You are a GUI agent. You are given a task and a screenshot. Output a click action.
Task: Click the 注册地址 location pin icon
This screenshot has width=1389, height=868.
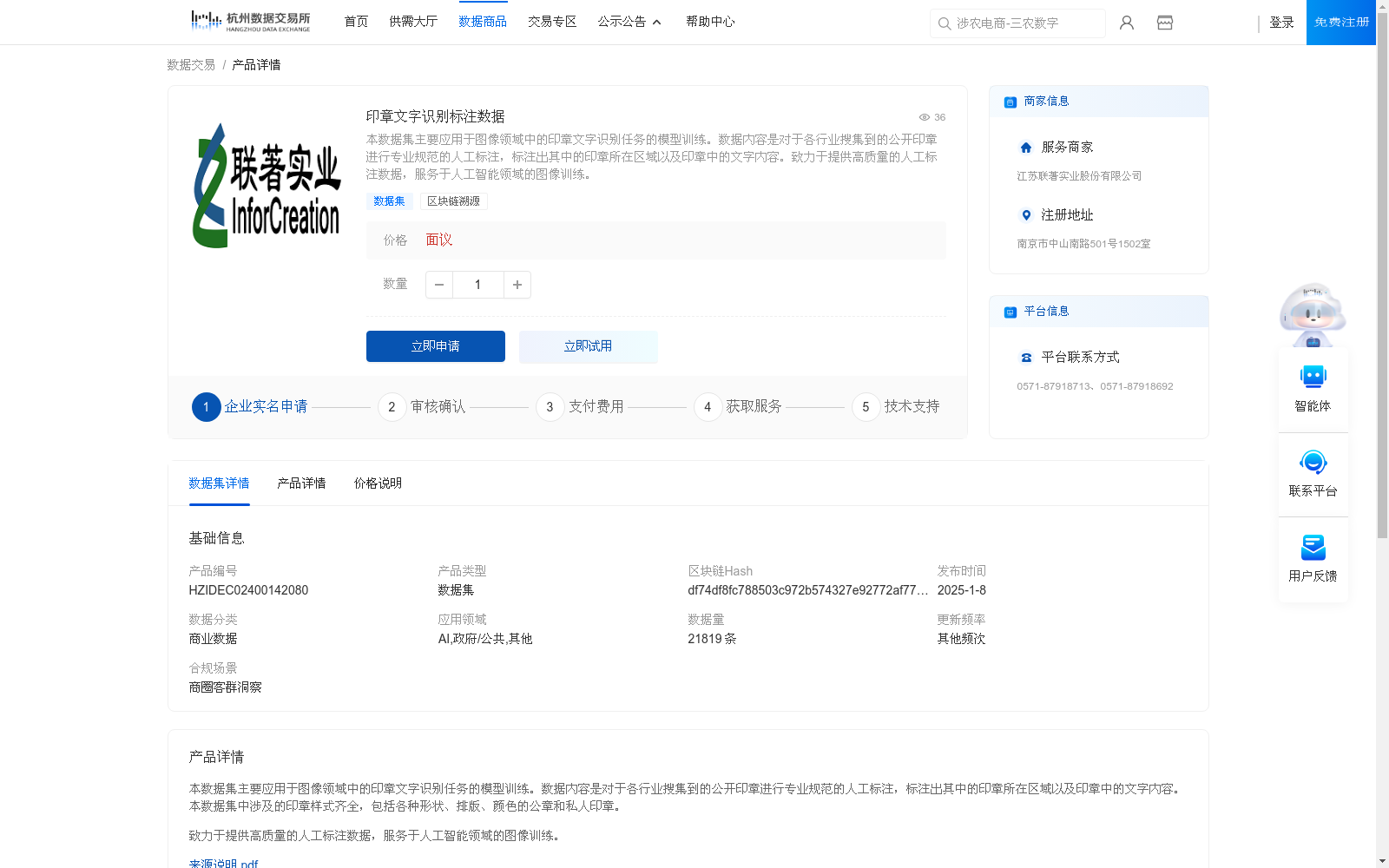[1026, 215]
